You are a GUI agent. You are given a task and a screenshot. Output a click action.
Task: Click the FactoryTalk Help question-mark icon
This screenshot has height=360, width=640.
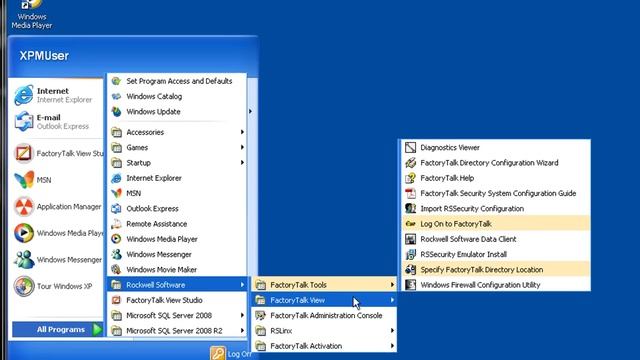pyautogui.click(x=410, y=178)
